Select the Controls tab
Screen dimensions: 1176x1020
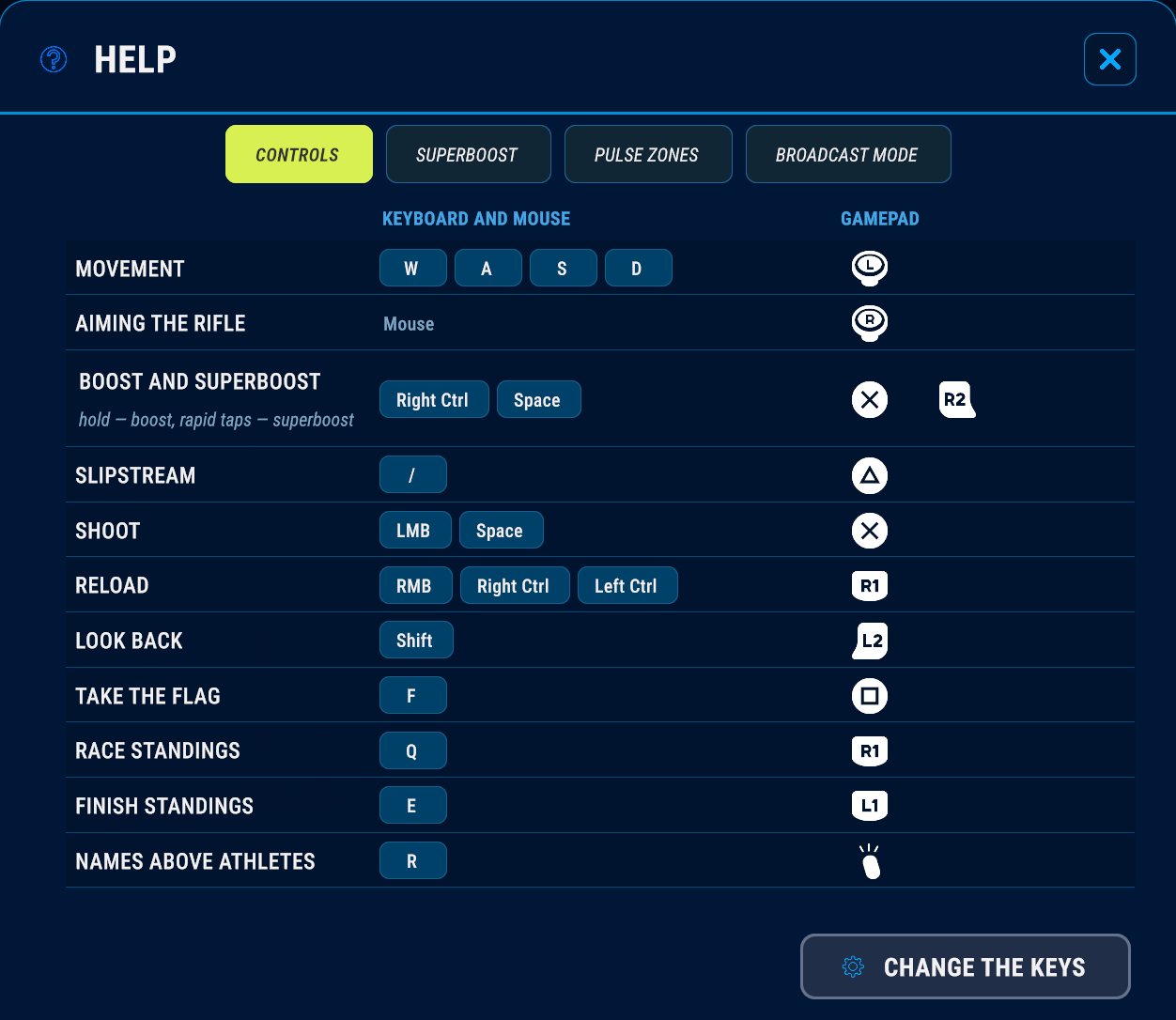click(x=299, y=154)
